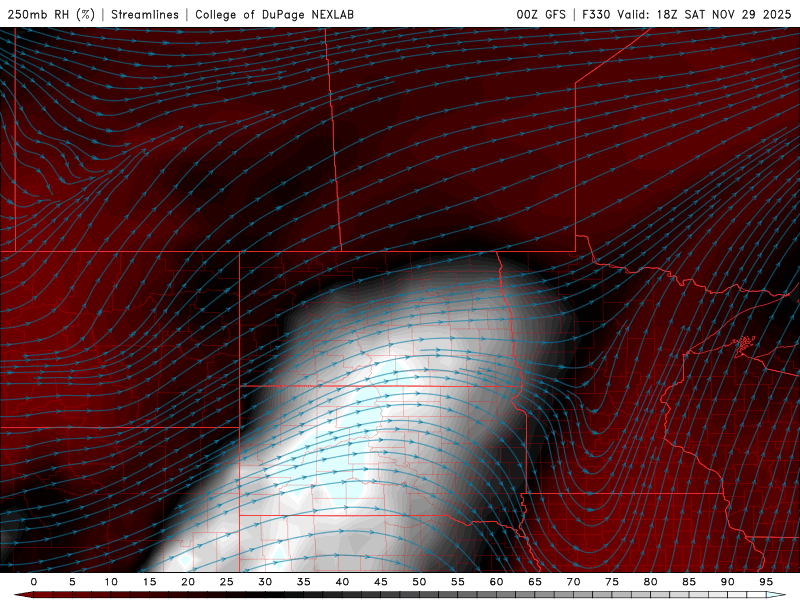Click the "Valid: 18Z SAT NOV 29 2025" text
The image size is (800, 600).
(704, 14)
